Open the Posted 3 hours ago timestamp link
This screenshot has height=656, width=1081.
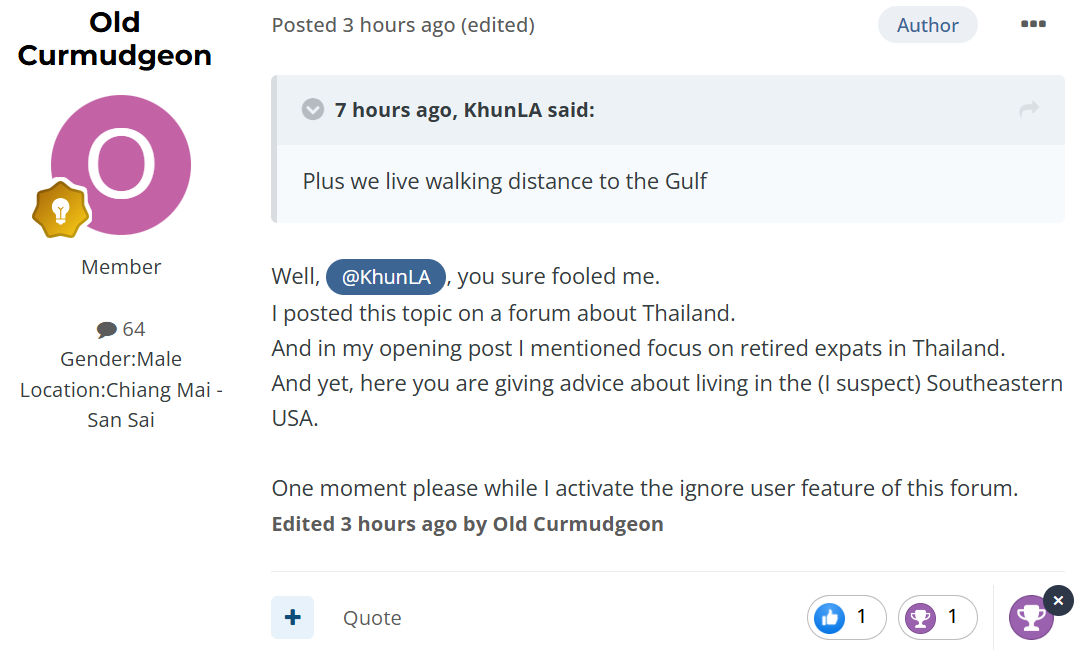coord(363,25)
